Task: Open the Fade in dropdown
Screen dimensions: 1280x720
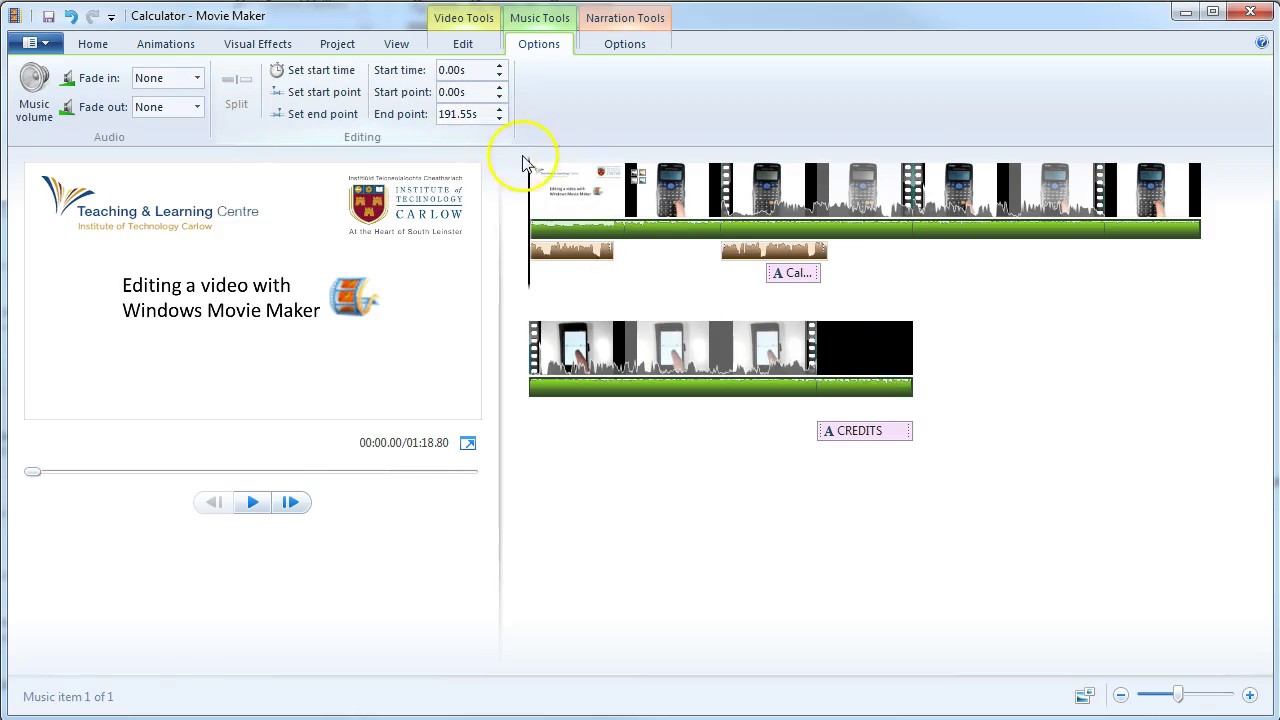Action: (197, 78)
